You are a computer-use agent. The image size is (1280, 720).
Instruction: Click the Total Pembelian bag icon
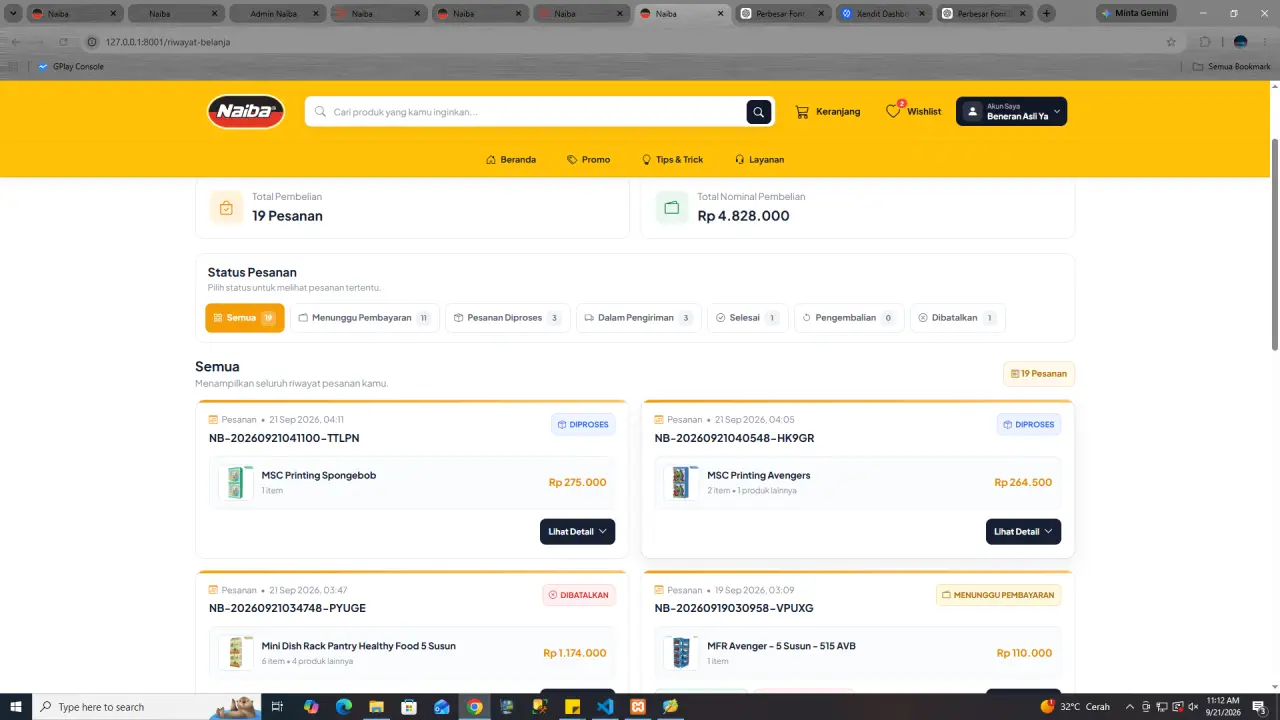pos(226,208)
